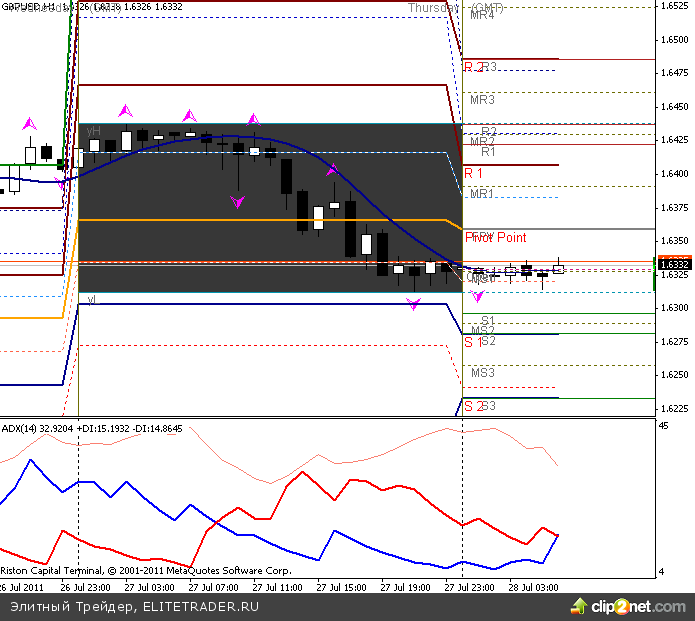Click the red Pivot Point label
The width and height of the screenshot is (695, 621).
click(496, 238)
